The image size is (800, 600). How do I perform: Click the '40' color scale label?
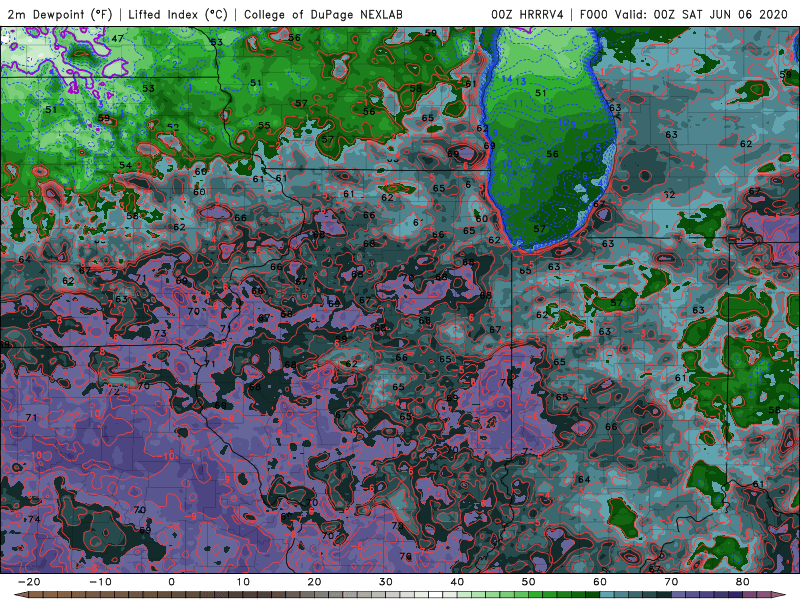pyautogui.click(x=457, y=582)
